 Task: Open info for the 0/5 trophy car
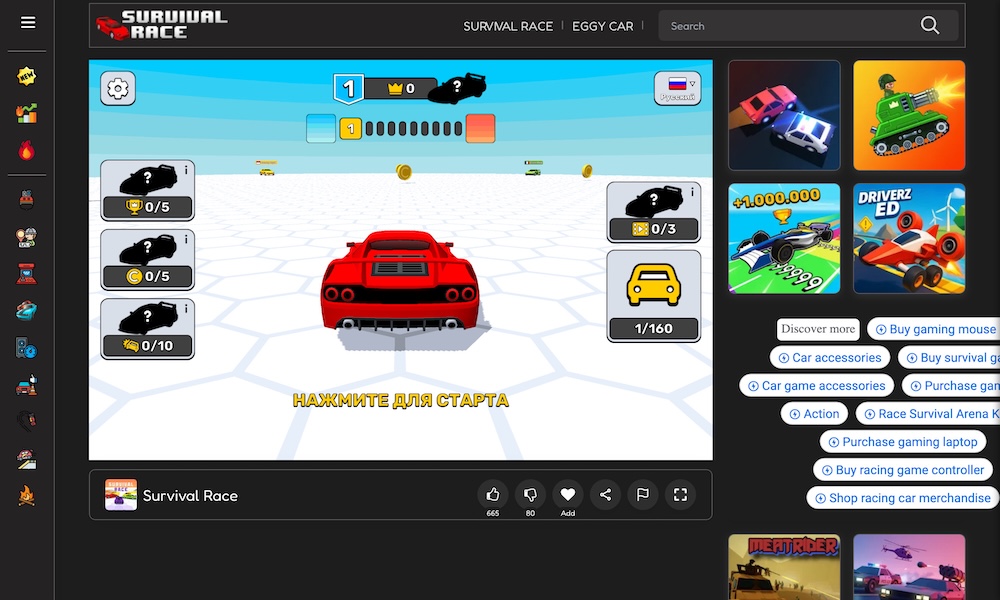[187, 171]
